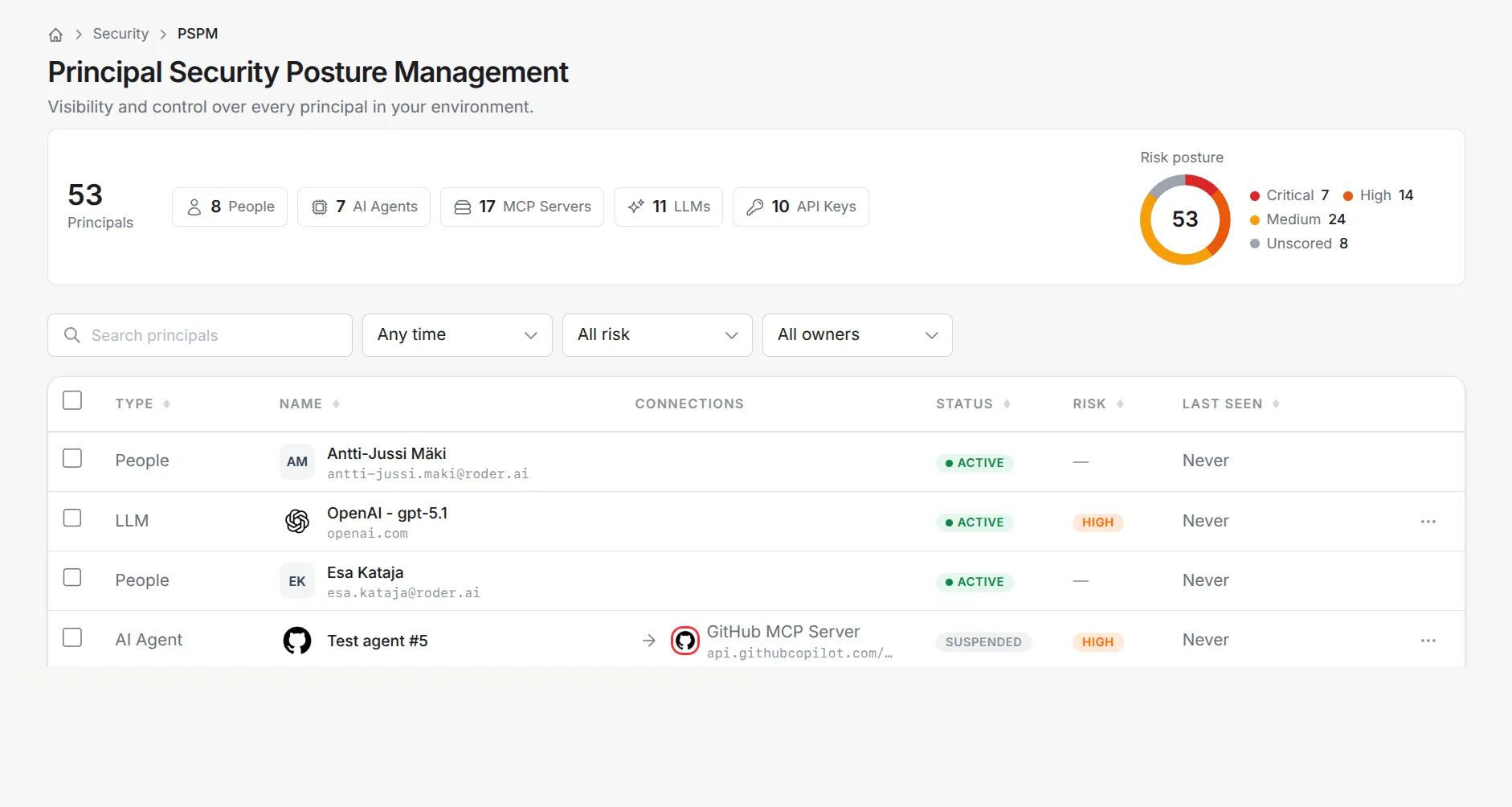This screenshot has width=1512, height=807.
Task: Select the High orange legend dot
Action: coord(1348,196)
